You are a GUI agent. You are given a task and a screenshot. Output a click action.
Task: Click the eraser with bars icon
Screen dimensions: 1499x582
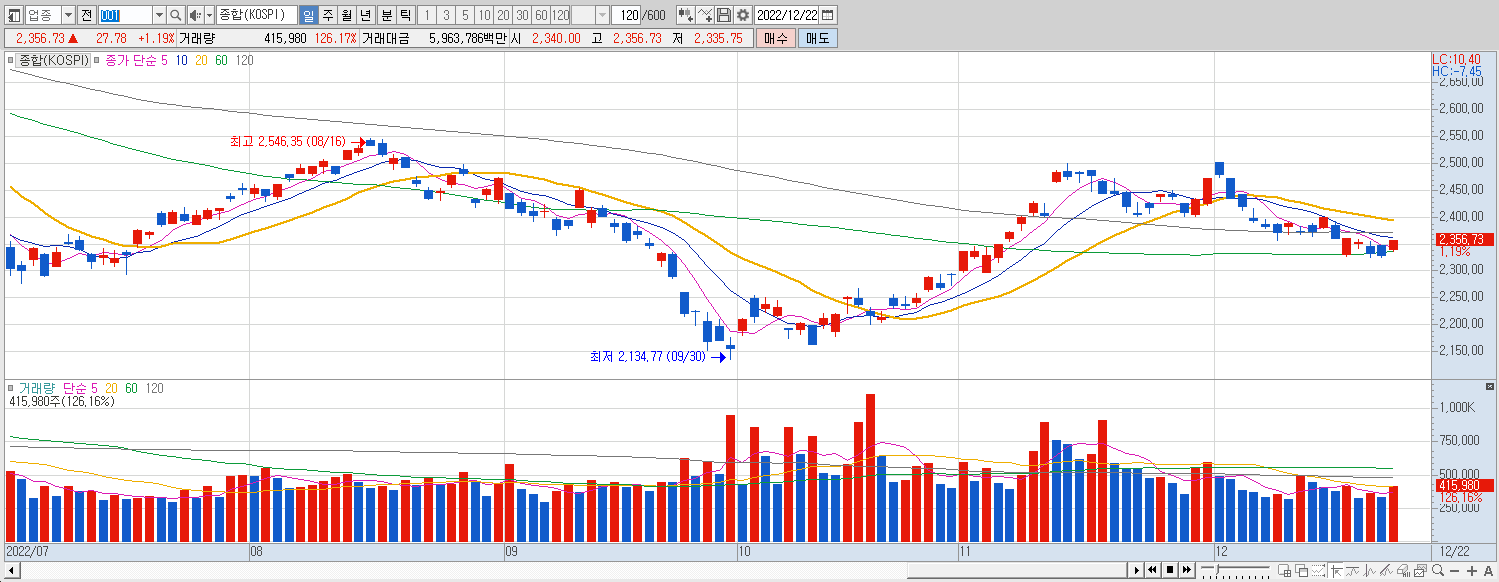coord(1403,571)
